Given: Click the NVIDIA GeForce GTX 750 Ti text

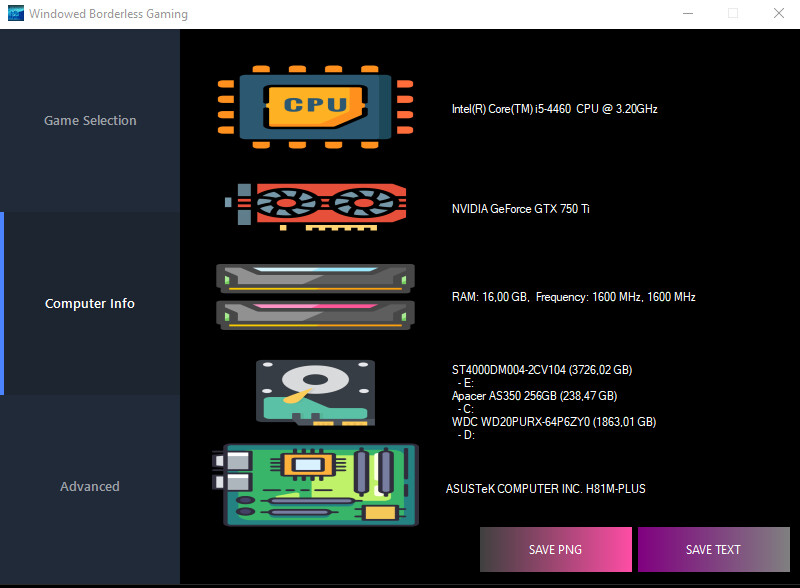Looking at the screenshot, I should click(520, 209).
